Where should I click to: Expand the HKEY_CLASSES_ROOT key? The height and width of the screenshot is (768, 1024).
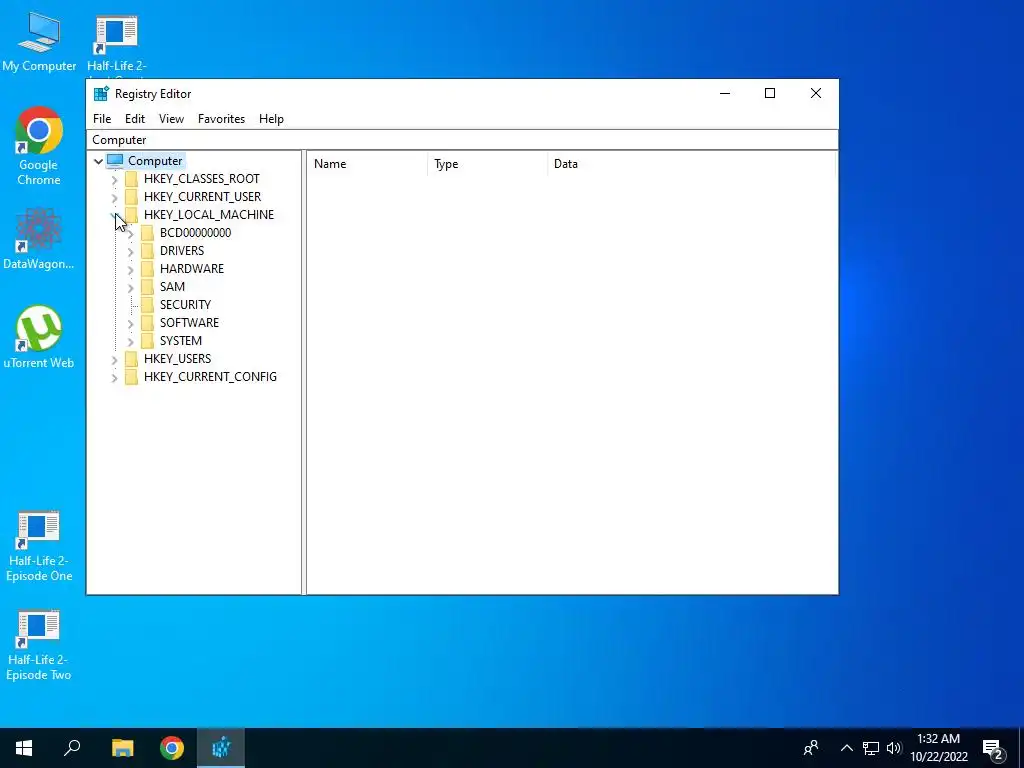click(114, 179)
